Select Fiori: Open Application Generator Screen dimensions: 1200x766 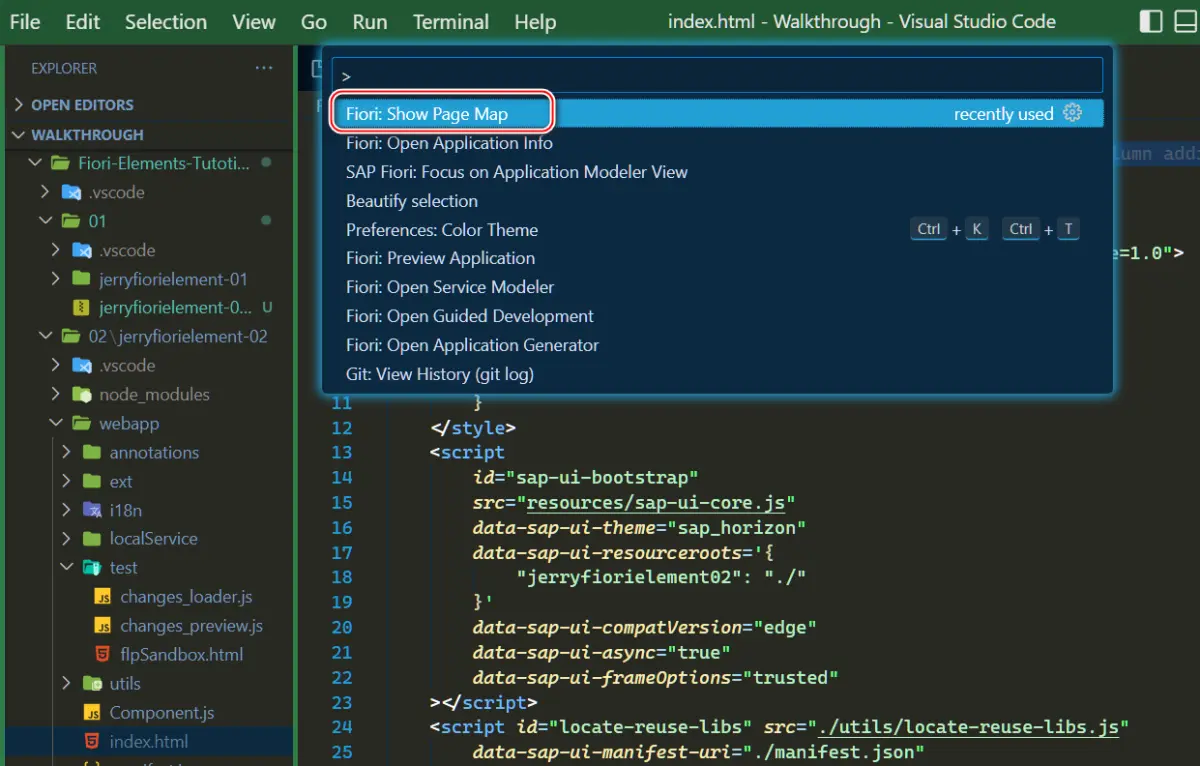[x=717, y=345]
